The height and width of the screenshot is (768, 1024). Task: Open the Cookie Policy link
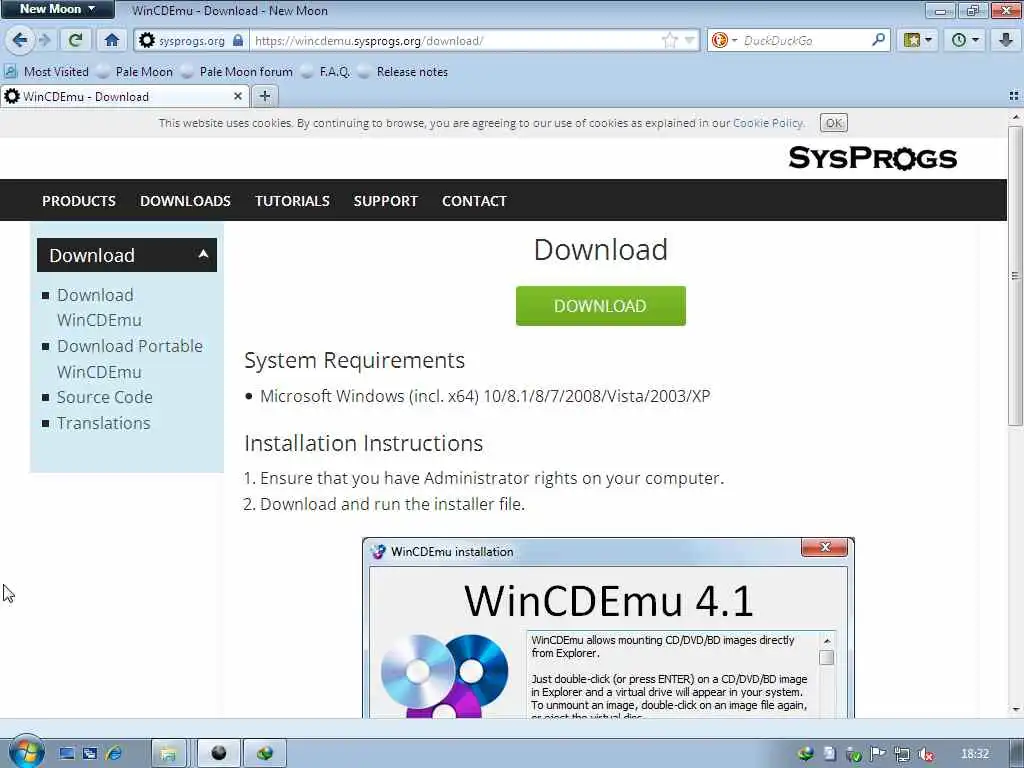768,123
